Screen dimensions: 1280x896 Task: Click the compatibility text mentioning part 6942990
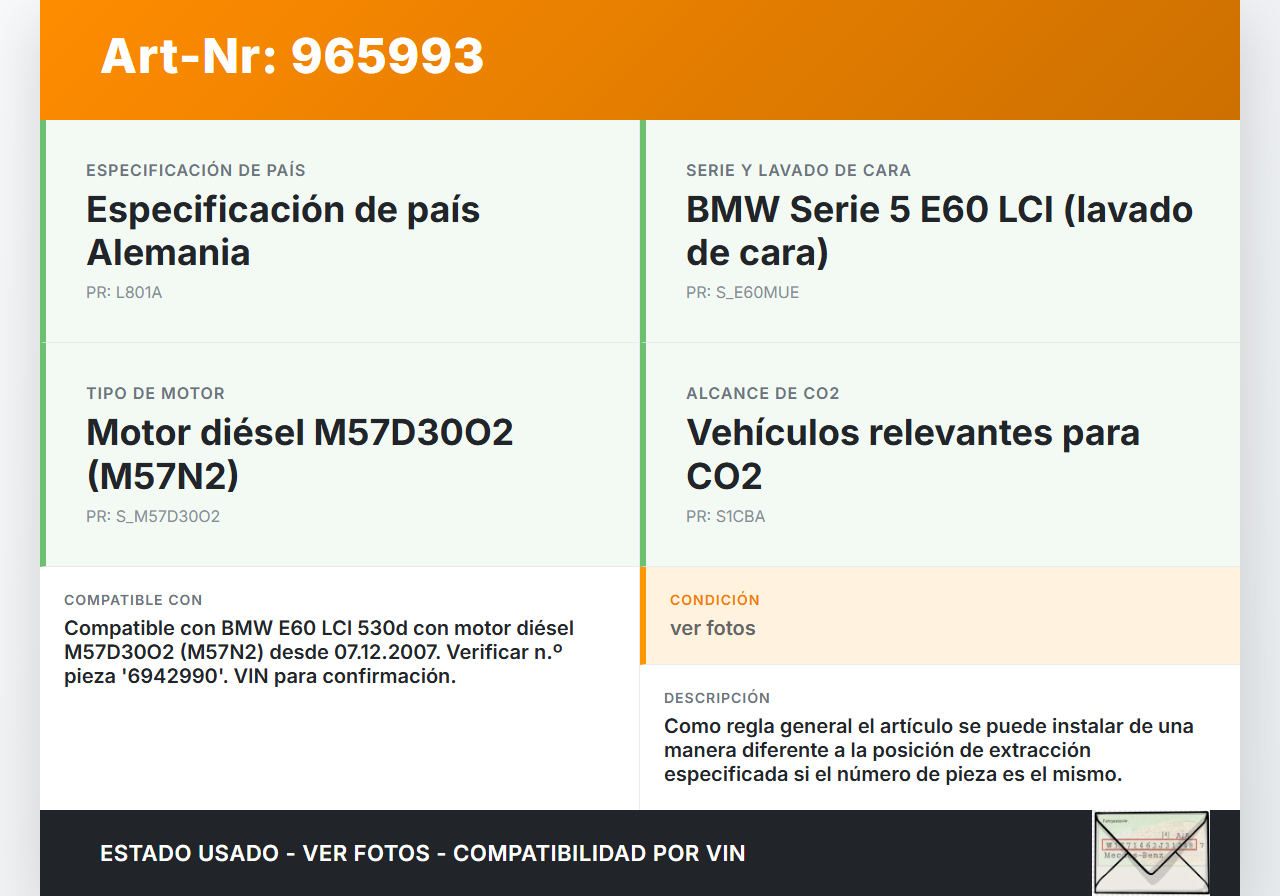(x=320, y=652)
